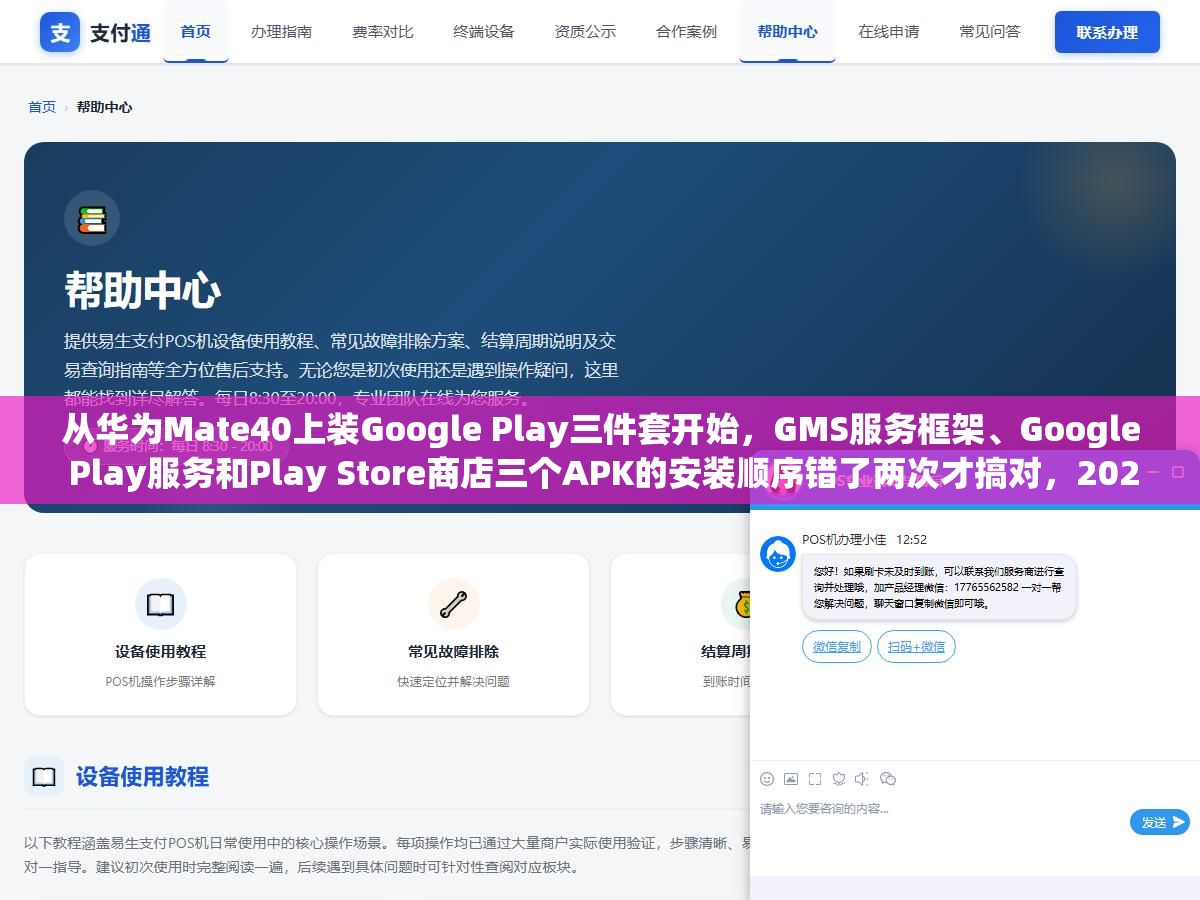The width and height of the screenshot is (1200, 900).
Task: Open the 设备使用教程 card
Action: click(x=160, y=635)
